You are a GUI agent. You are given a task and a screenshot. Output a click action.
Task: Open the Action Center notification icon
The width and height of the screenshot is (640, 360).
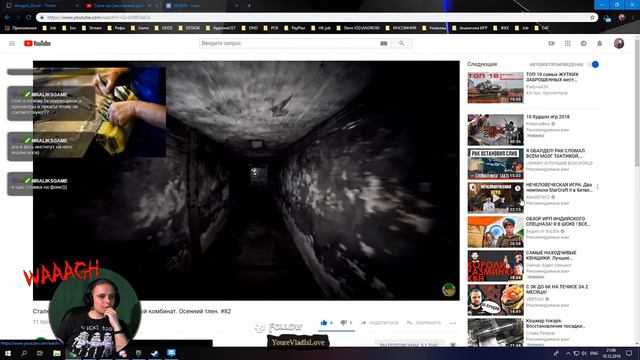click(x=629, y=353)
